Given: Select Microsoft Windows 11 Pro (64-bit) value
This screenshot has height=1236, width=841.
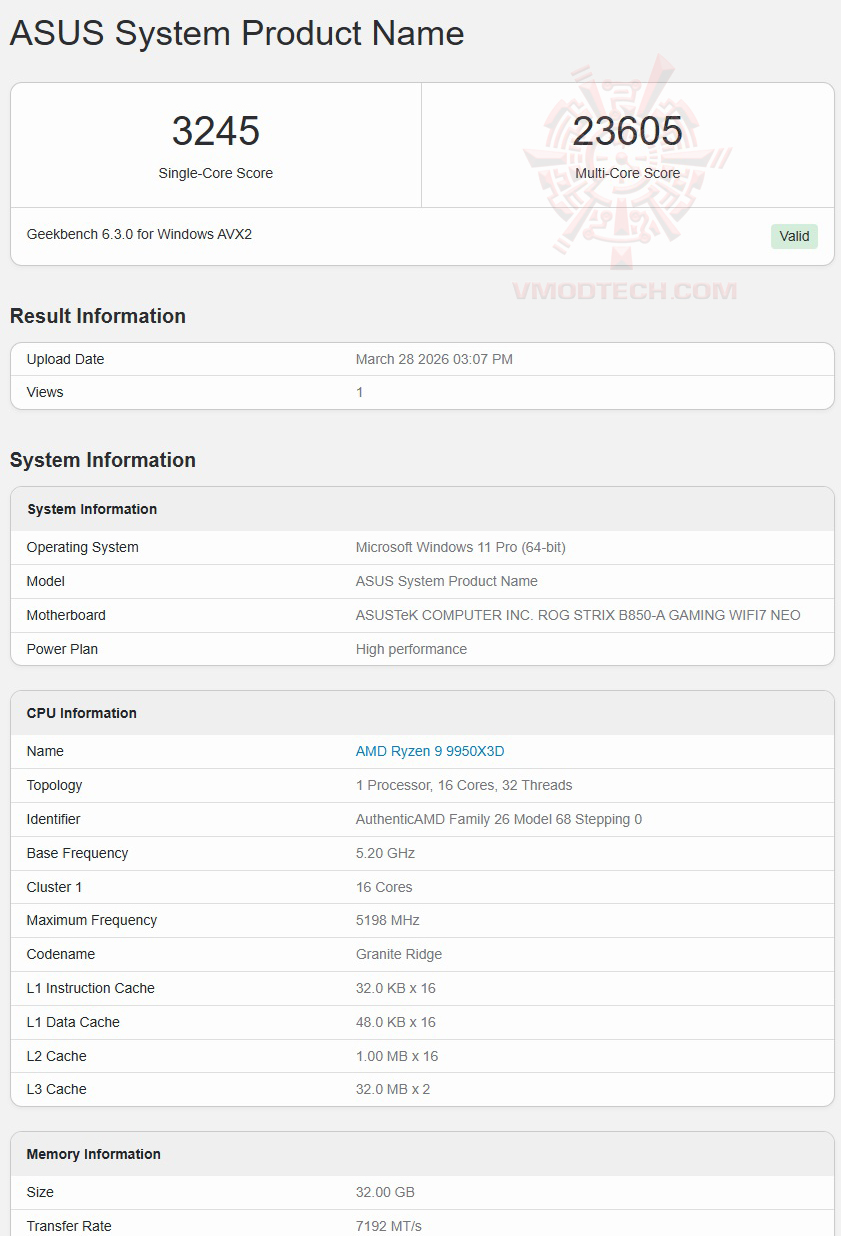Looking at the screenshot, I should tap(461, 547).
